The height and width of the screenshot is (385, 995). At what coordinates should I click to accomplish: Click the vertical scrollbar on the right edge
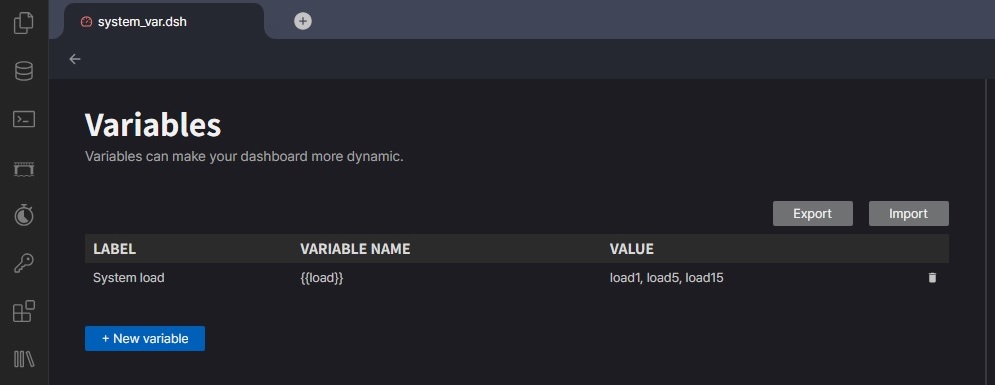(x=987, y=232)
